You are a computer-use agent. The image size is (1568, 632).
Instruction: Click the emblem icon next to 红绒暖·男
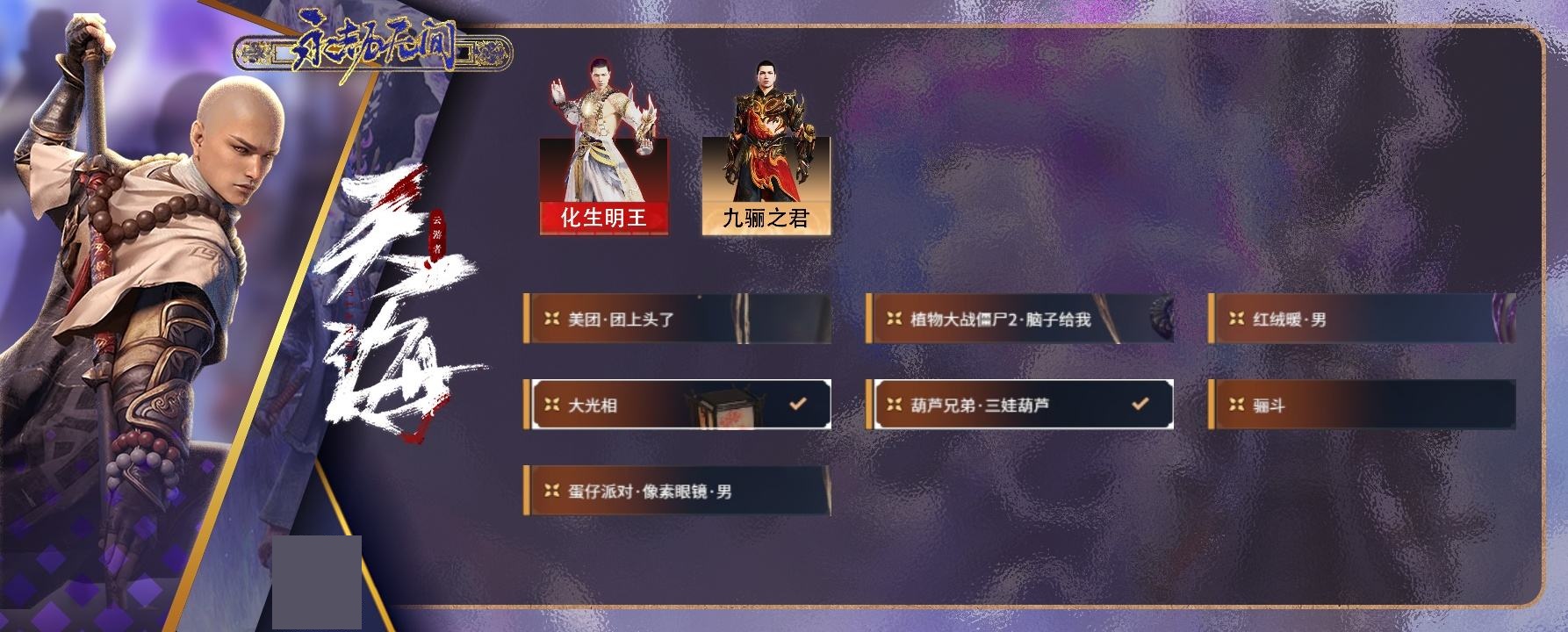tap(1236, 320)
